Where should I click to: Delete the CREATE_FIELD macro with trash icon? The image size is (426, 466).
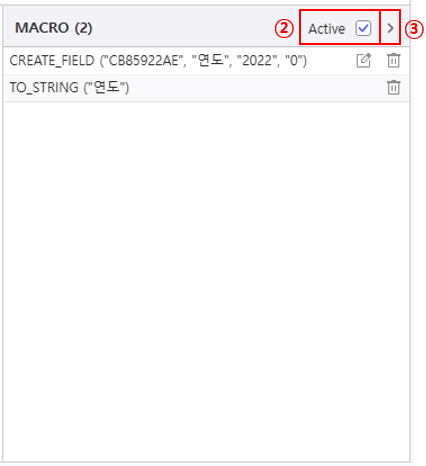[x=393, y=60]
